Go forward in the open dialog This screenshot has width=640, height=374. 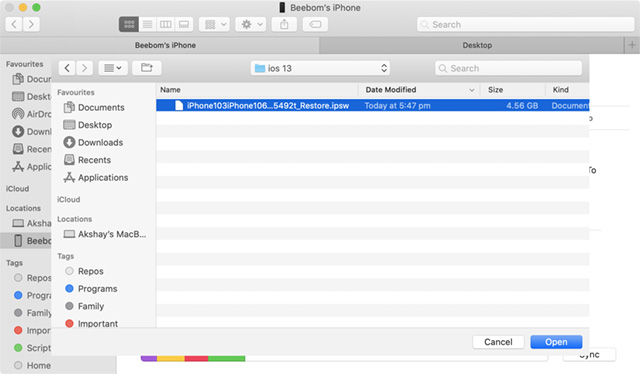pos(84,68)
